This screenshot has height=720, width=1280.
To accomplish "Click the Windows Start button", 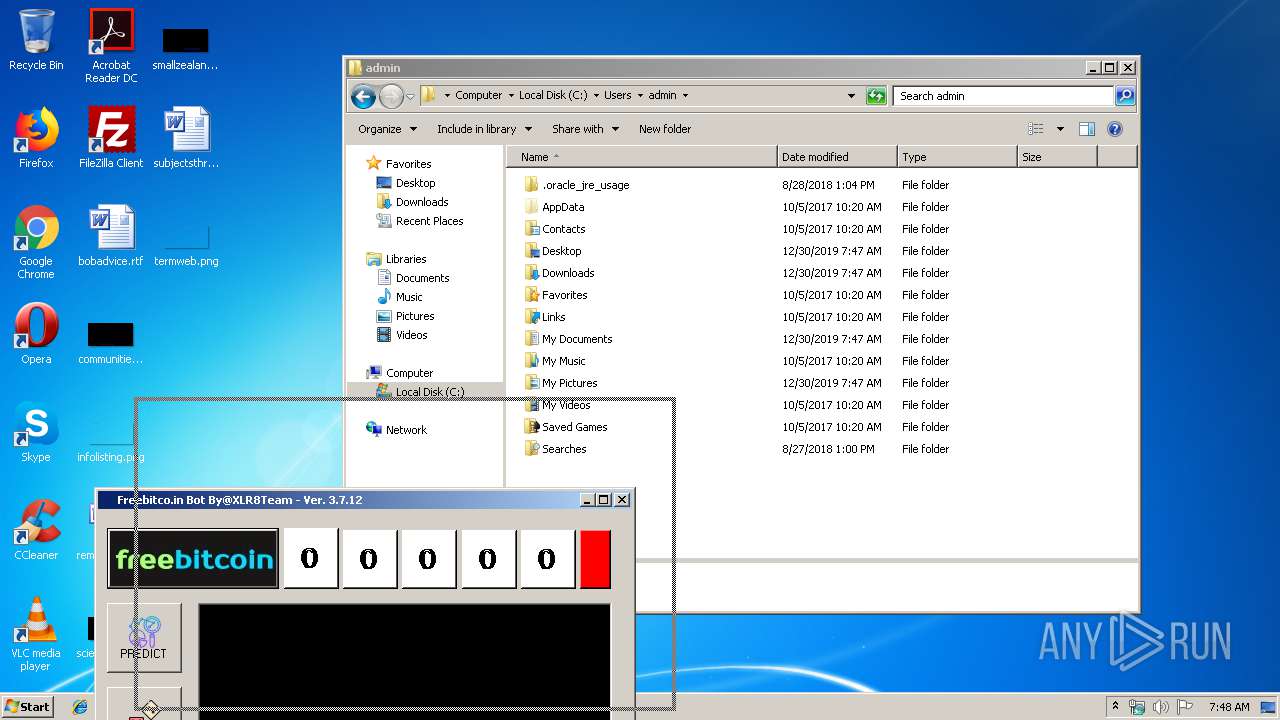I will [27, 706].
